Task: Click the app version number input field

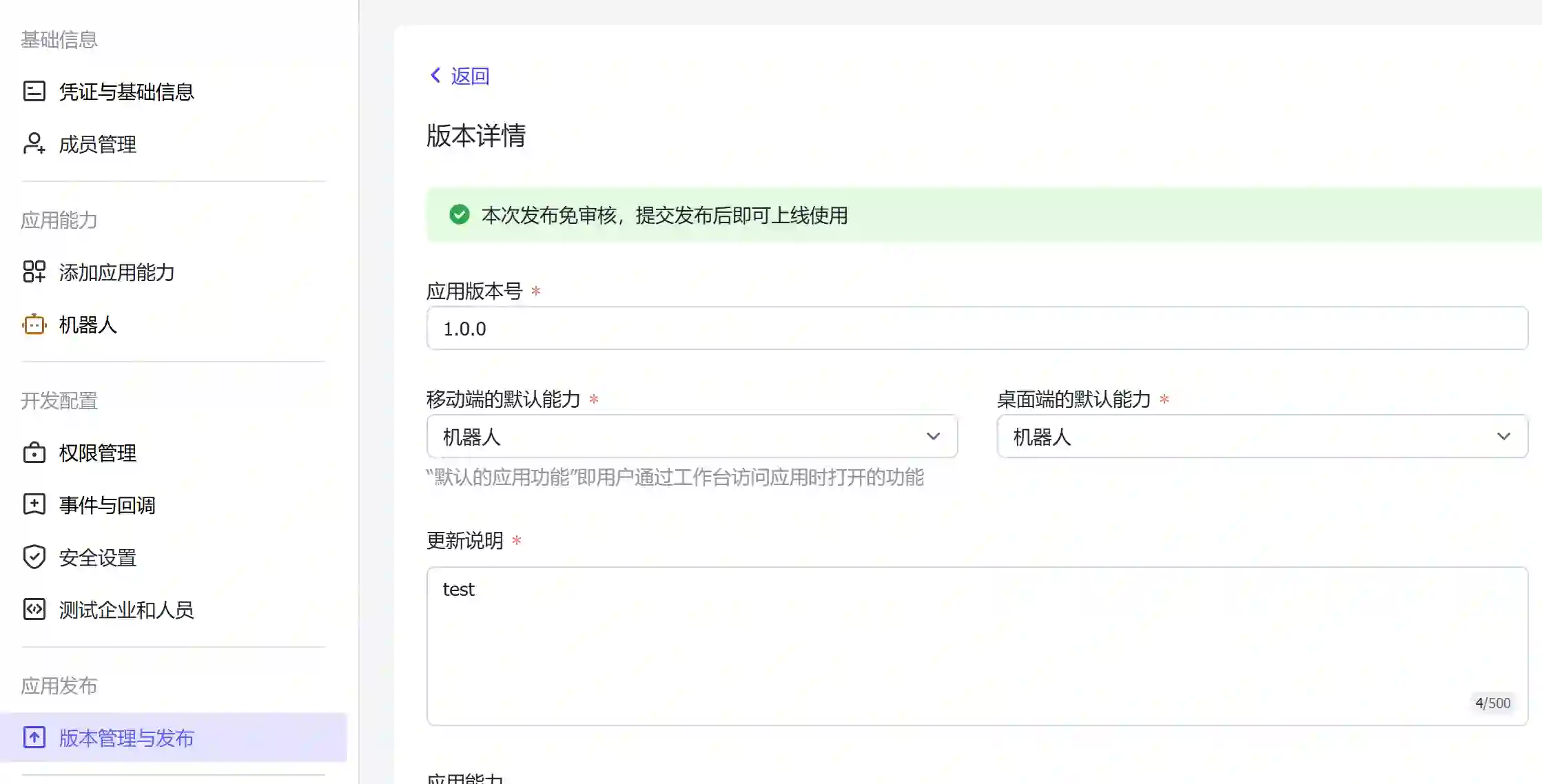Action: coord(976,329)
